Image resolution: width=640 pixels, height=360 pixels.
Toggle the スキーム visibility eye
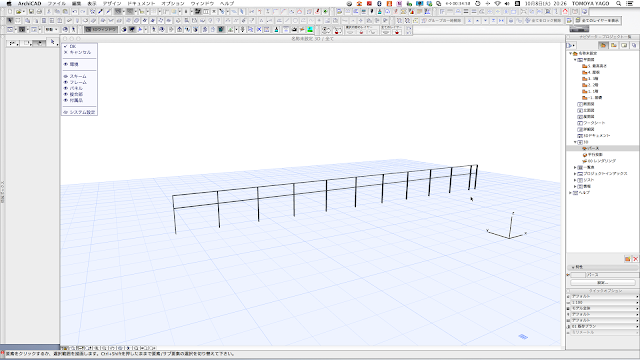[66, 76]
